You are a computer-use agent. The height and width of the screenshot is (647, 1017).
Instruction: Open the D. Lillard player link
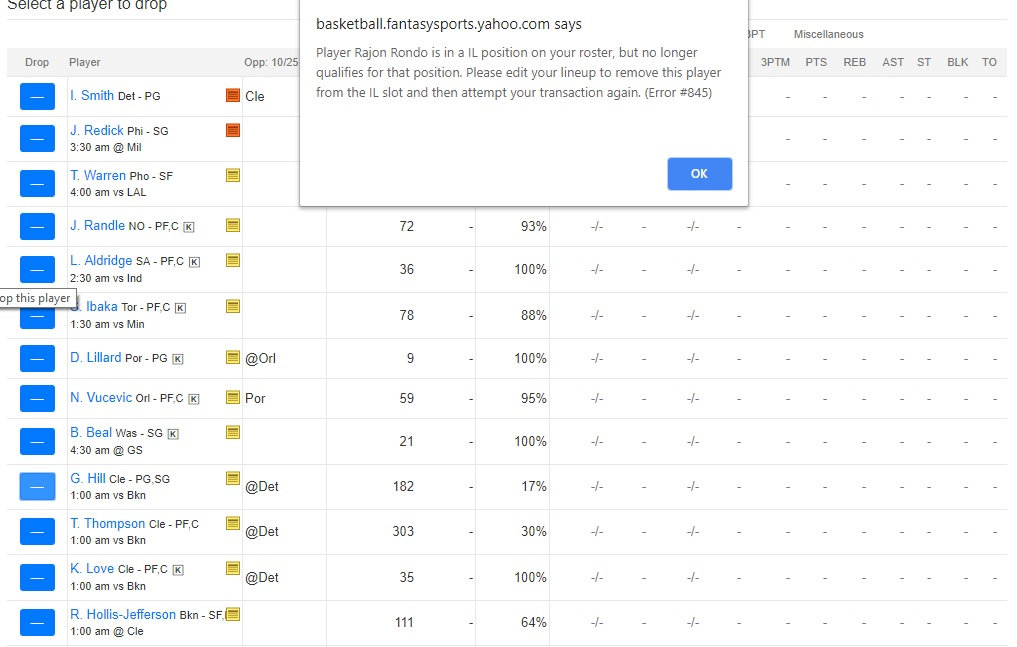click(96, 357)
